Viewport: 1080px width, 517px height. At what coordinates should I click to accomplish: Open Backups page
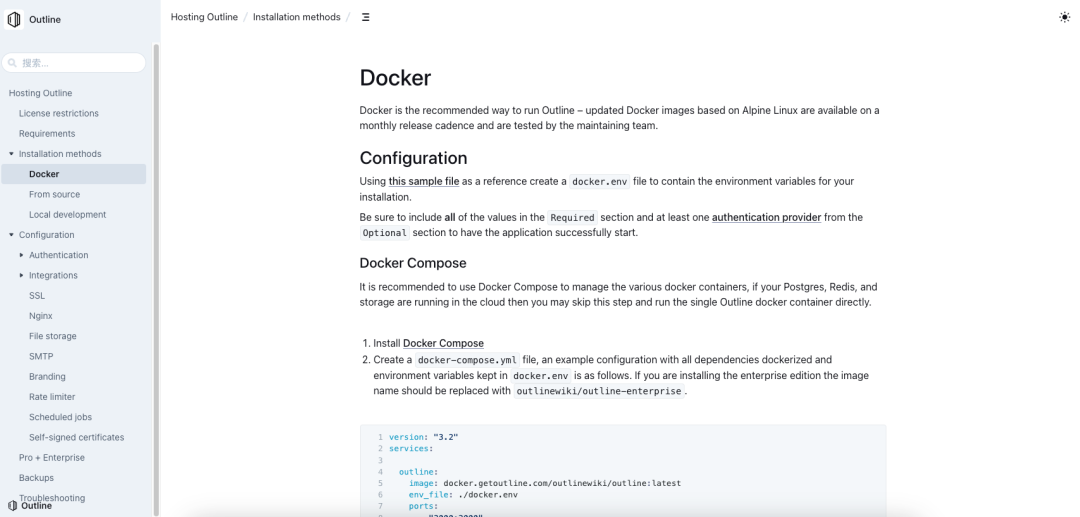36,478
